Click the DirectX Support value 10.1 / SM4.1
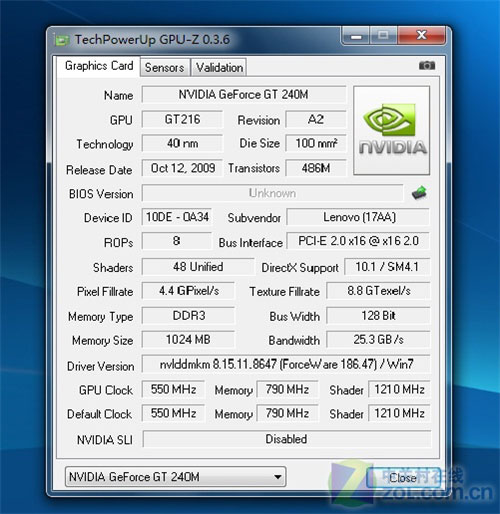The height and width of the screenshot is (514, 500). coord(387,267)
